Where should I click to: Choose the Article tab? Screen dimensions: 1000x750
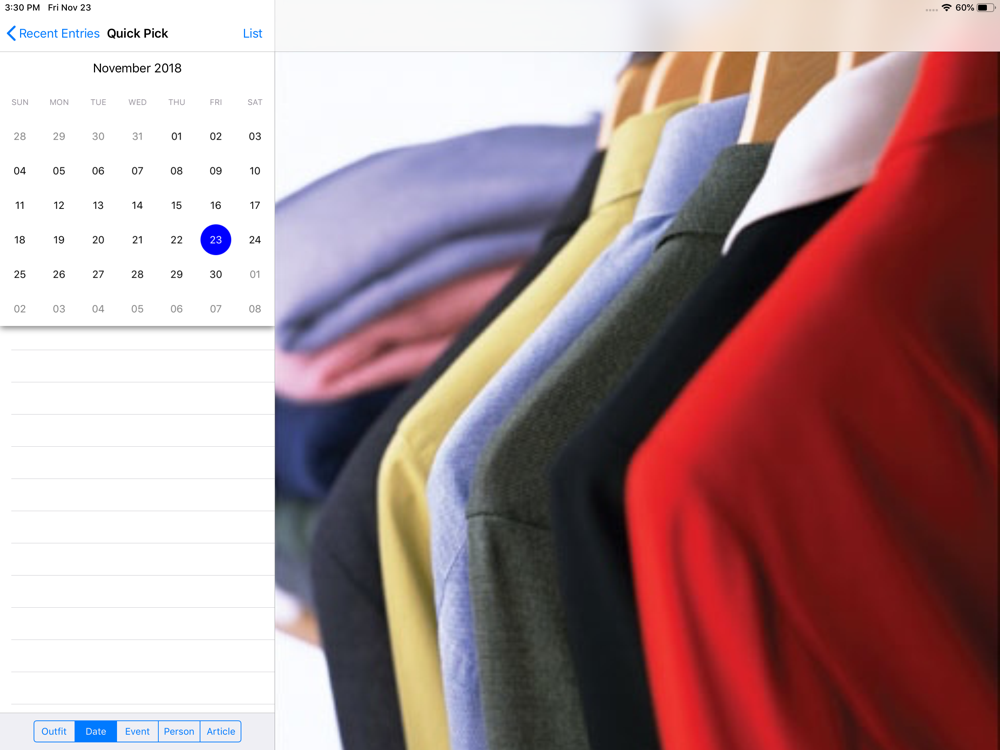221,732
